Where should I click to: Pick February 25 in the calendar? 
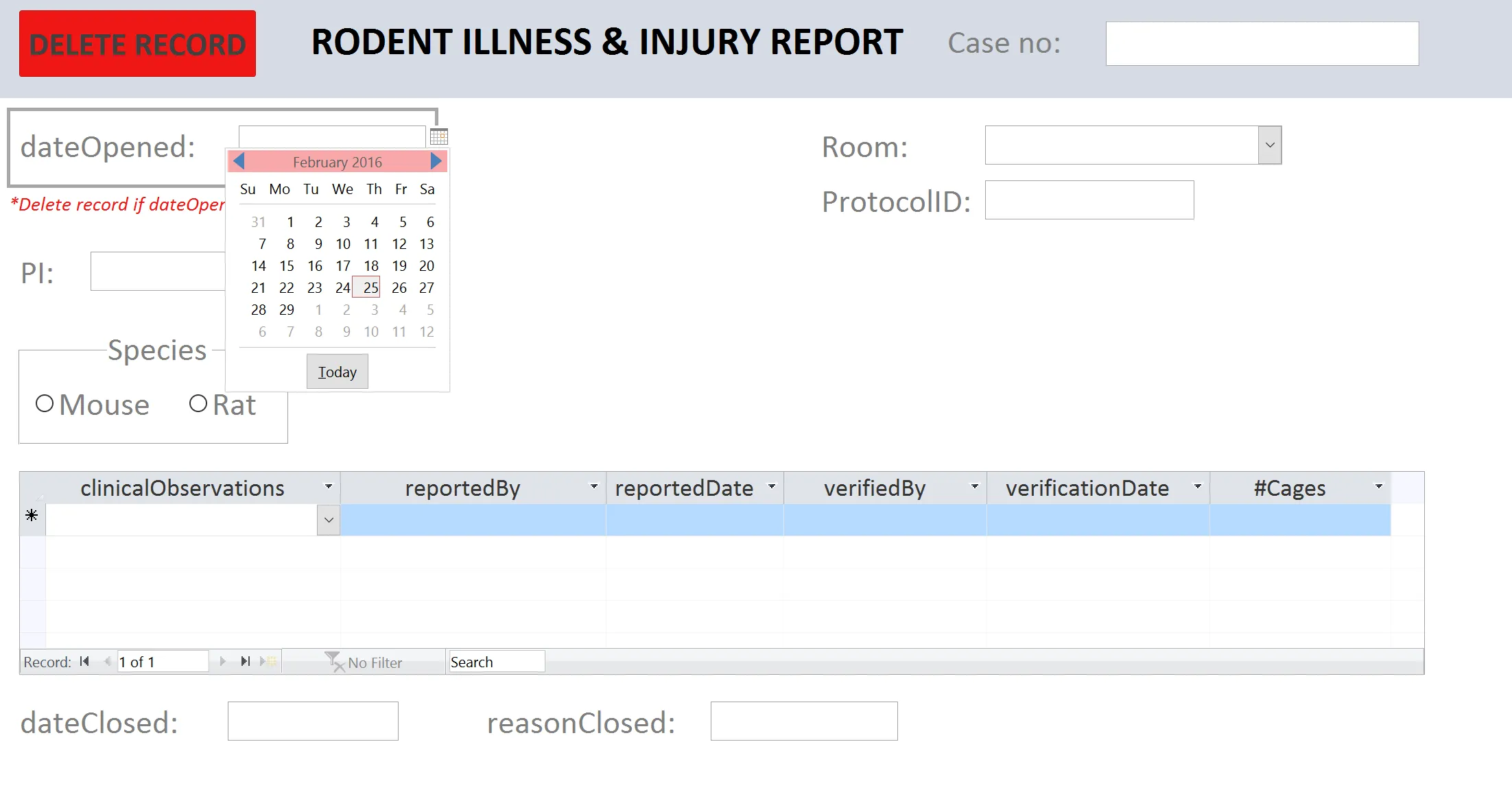(370, 288)
